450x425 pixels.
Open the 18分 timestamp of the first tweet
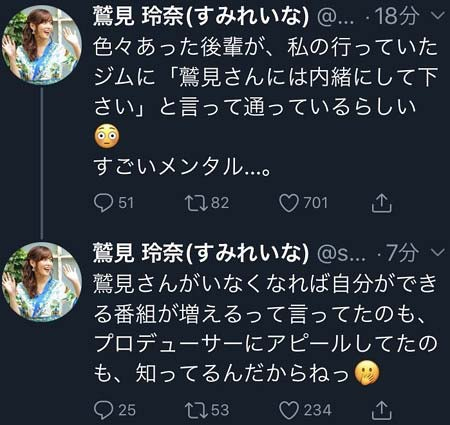[x=397, y=16]
